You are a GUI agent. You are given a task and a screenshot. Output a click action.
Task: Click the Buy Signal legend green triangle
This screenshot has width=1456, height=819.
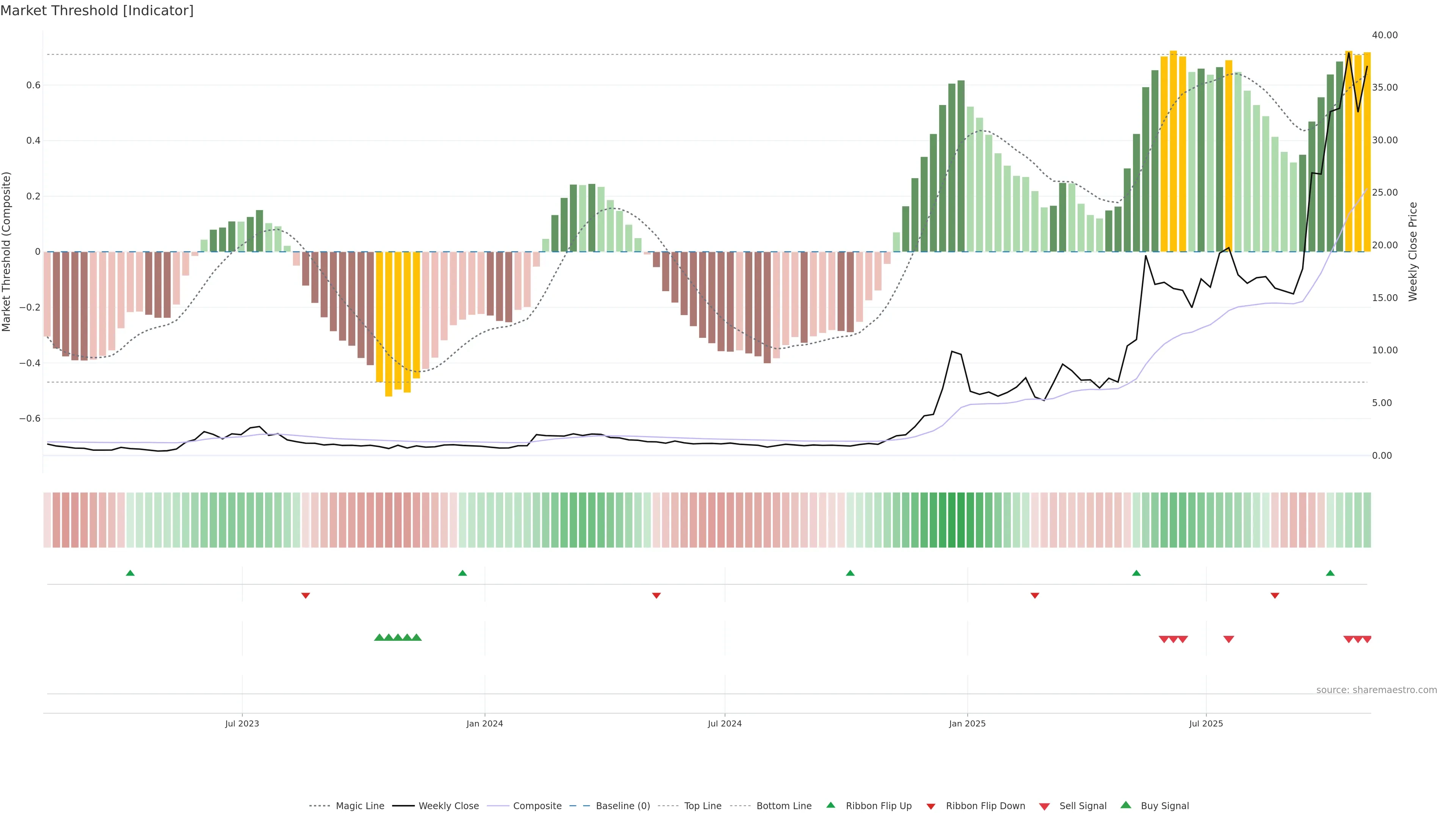pos(1126,805)
